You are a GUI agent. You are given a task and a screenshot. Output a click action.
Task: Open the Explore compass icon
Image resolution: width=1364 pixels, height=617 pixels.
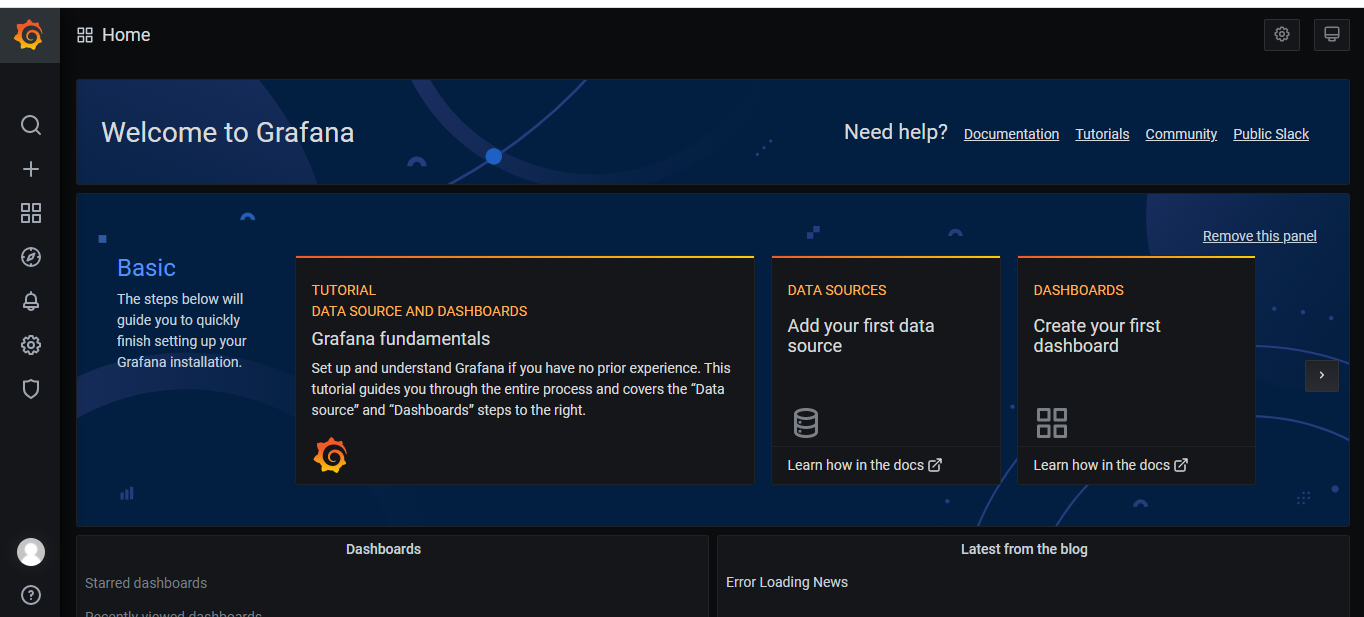click(x=31, y=257)
